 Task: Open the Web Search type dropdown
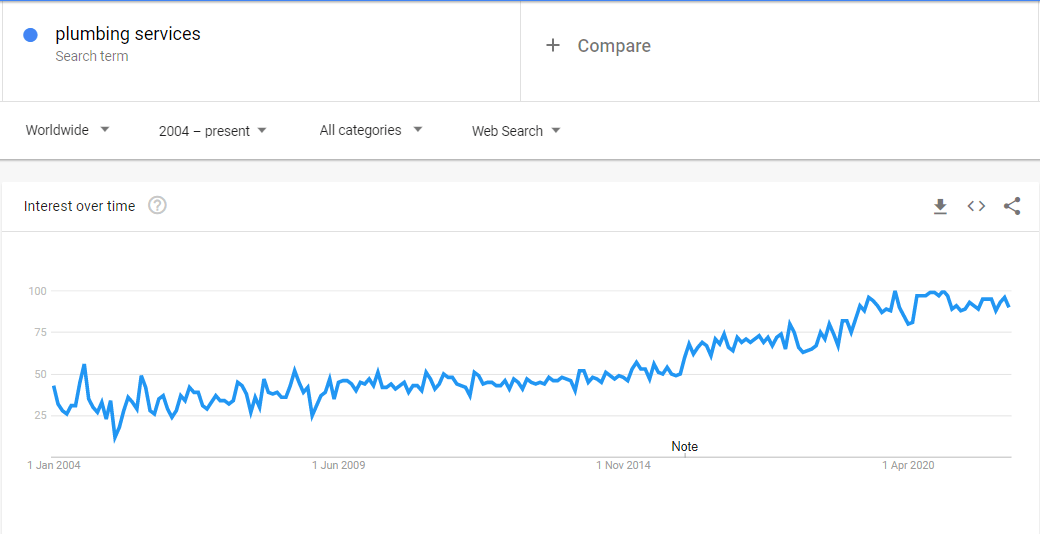516,131
